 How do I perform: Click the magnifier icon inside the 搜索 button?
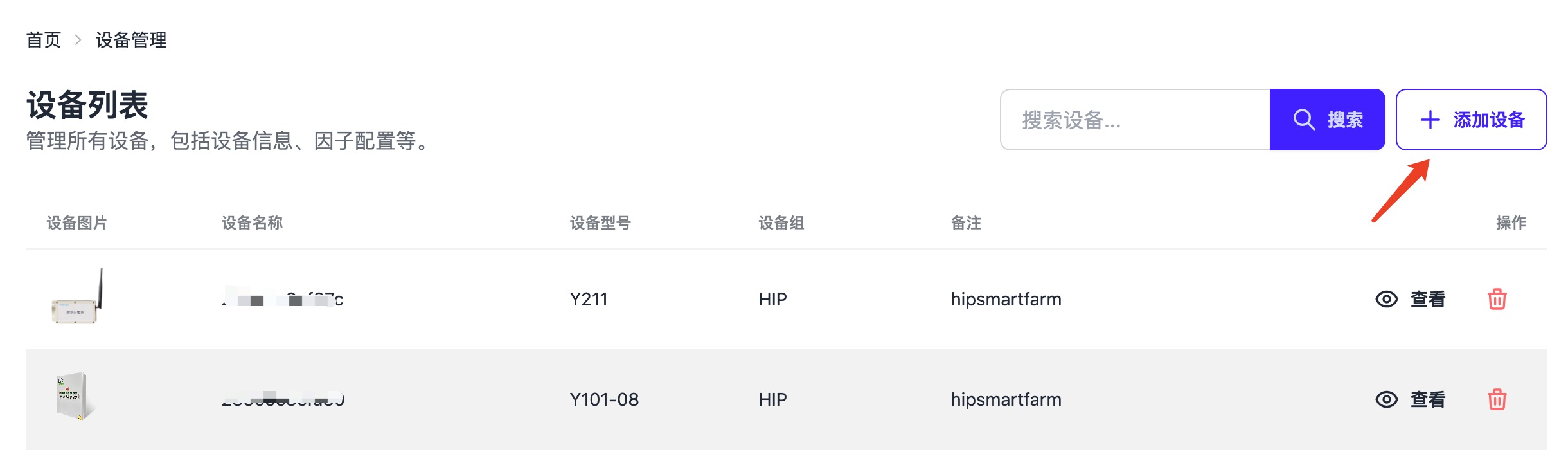coord(1303,119)
